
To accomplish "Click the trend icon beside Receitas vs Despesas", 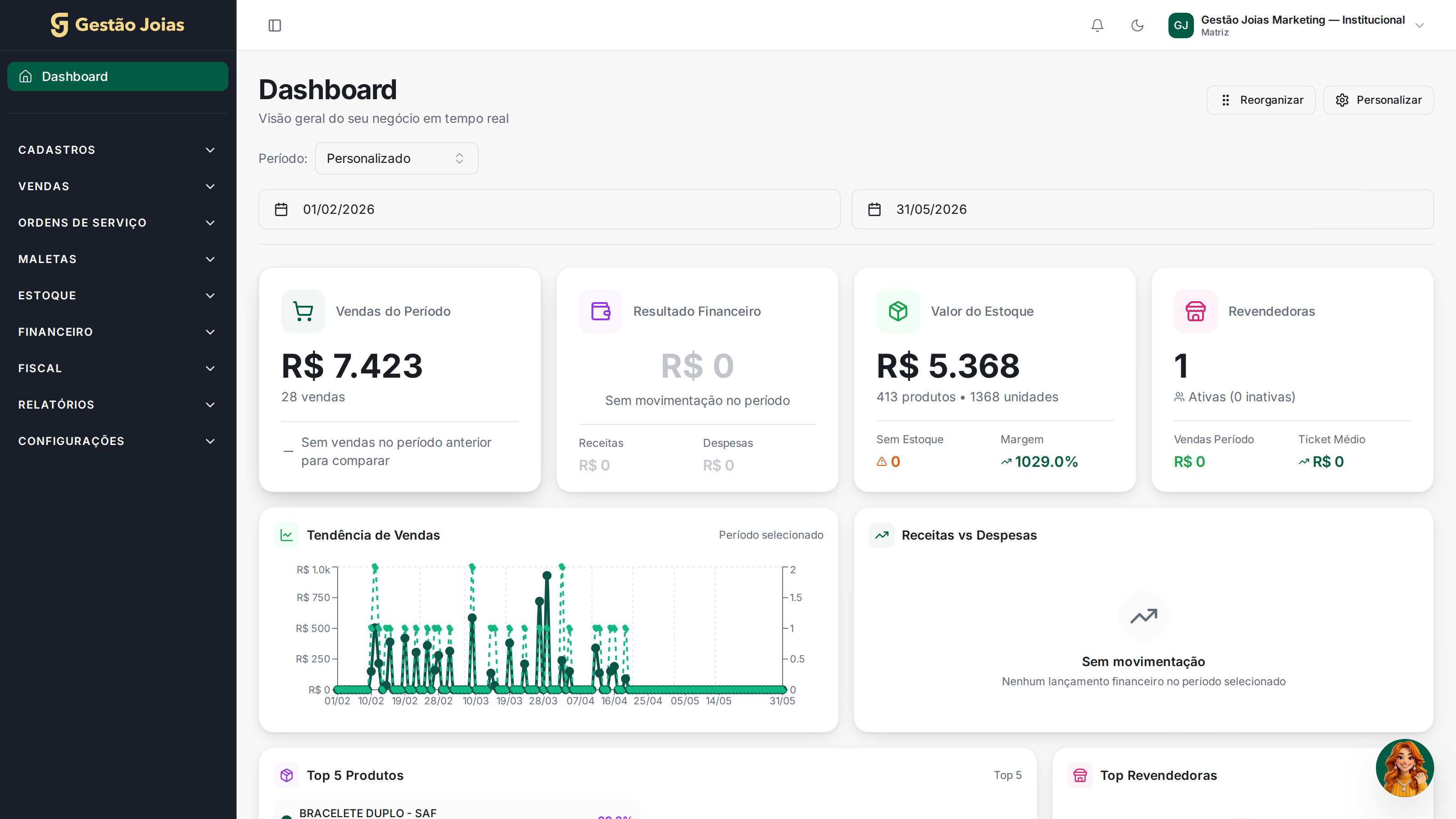I will pos(882,535).
